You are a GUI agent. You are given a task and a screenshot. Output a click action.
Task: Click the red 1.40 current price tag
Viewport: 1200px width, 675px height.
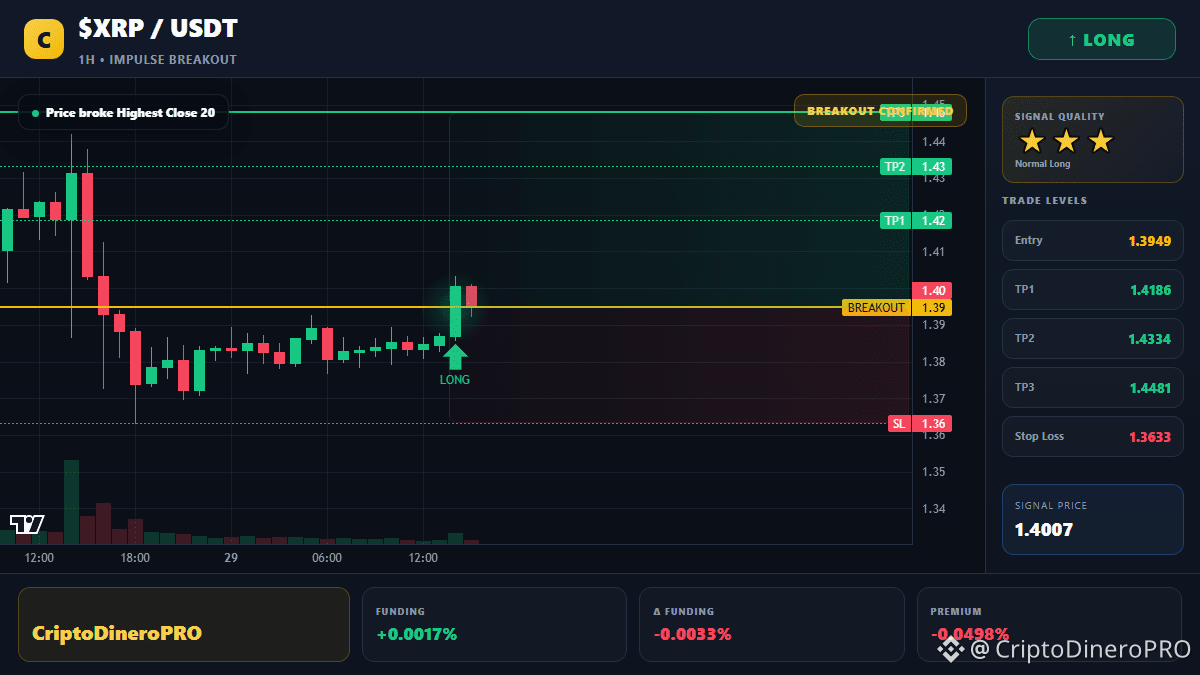click(x=932, y=290)
